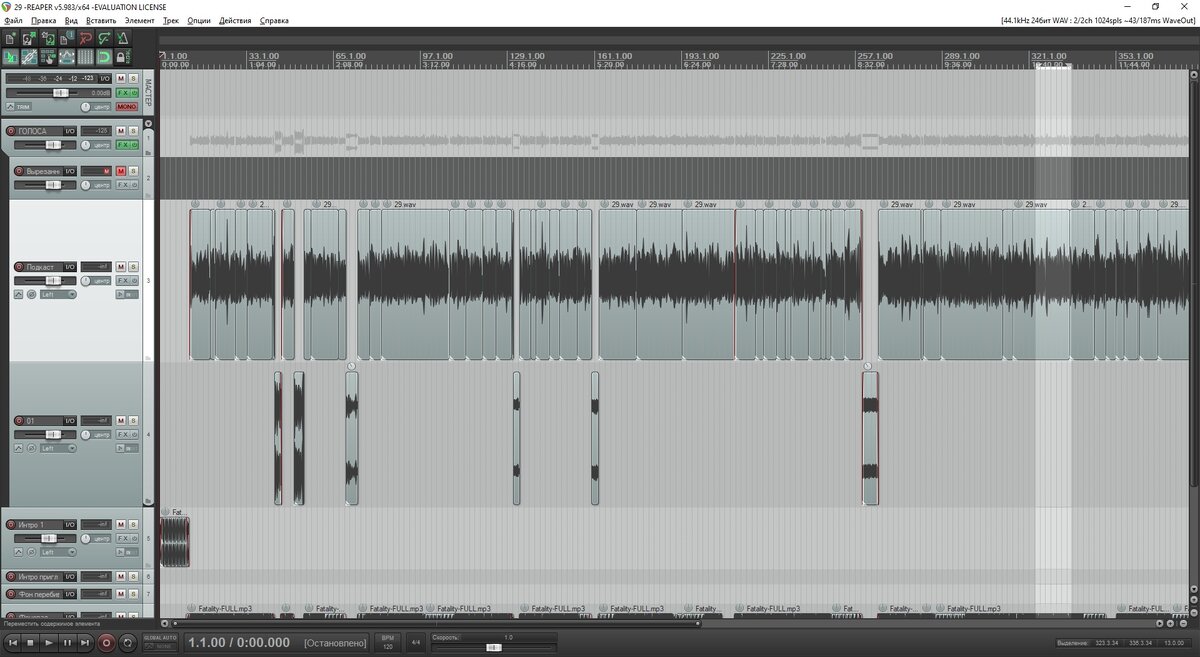Open the Трек menu
This screenshot has width=1200, height=657.
171,20
